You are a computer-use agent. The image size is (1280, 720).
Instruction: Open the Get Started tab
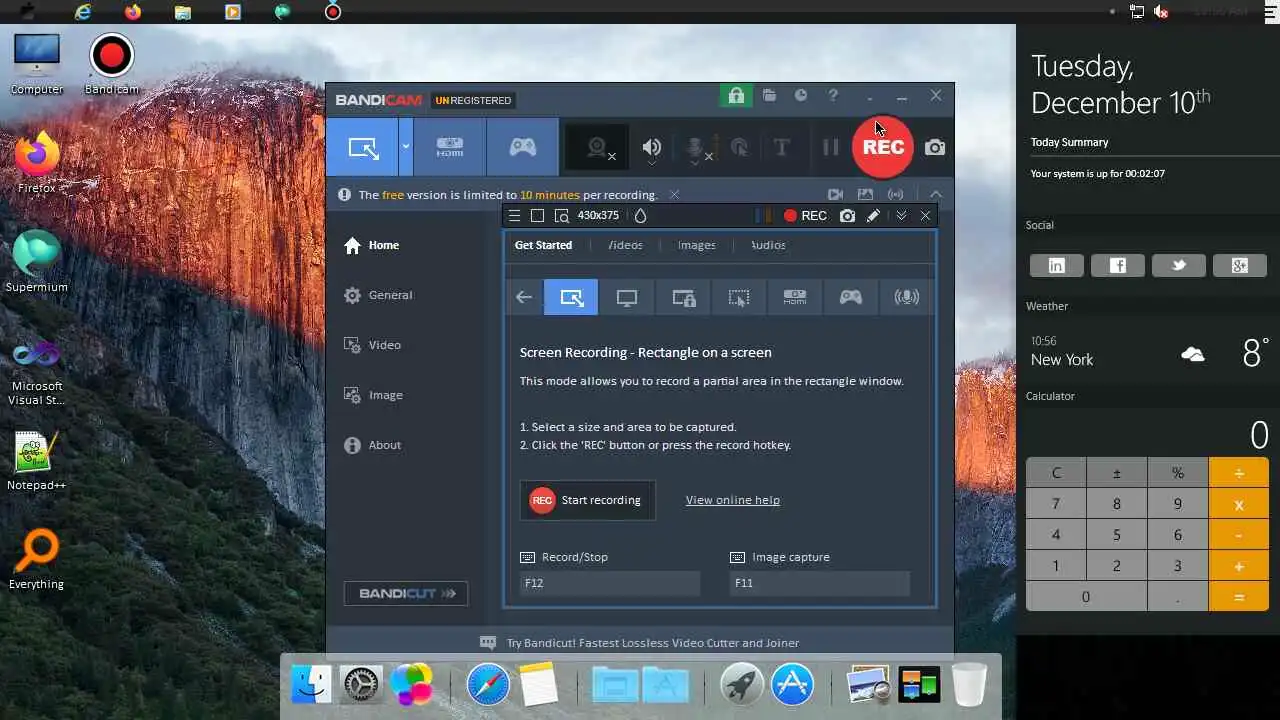click(543, 245)
